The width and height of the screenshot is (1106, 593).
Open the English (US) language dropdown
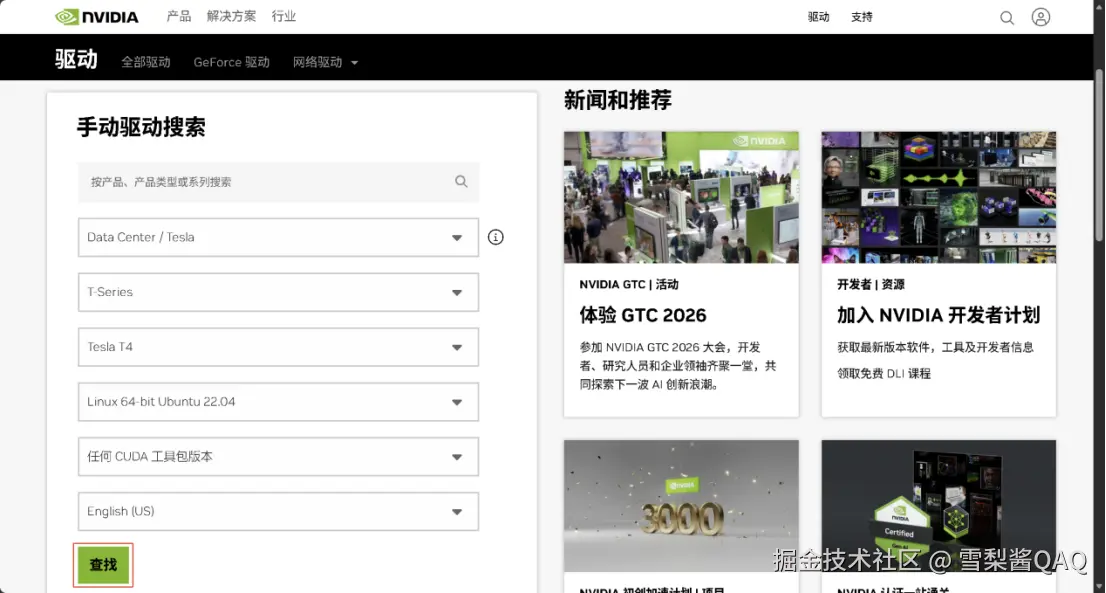click(279, 511)
